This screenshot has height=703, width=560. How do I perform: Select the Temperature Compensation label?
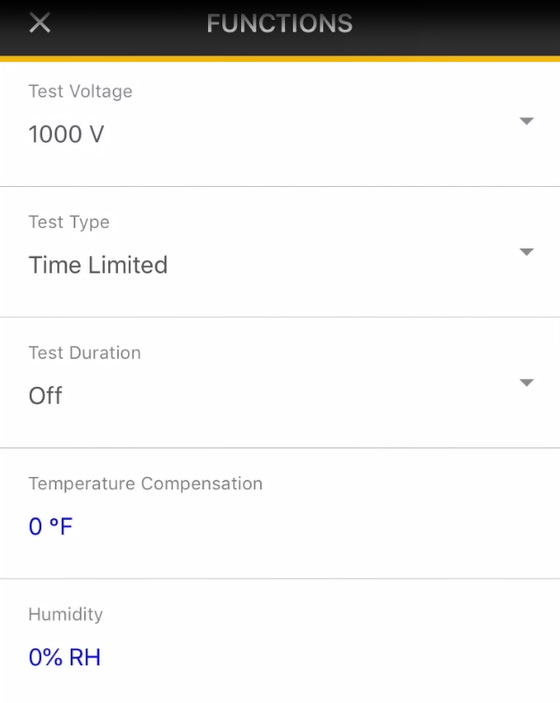(146, 484)
